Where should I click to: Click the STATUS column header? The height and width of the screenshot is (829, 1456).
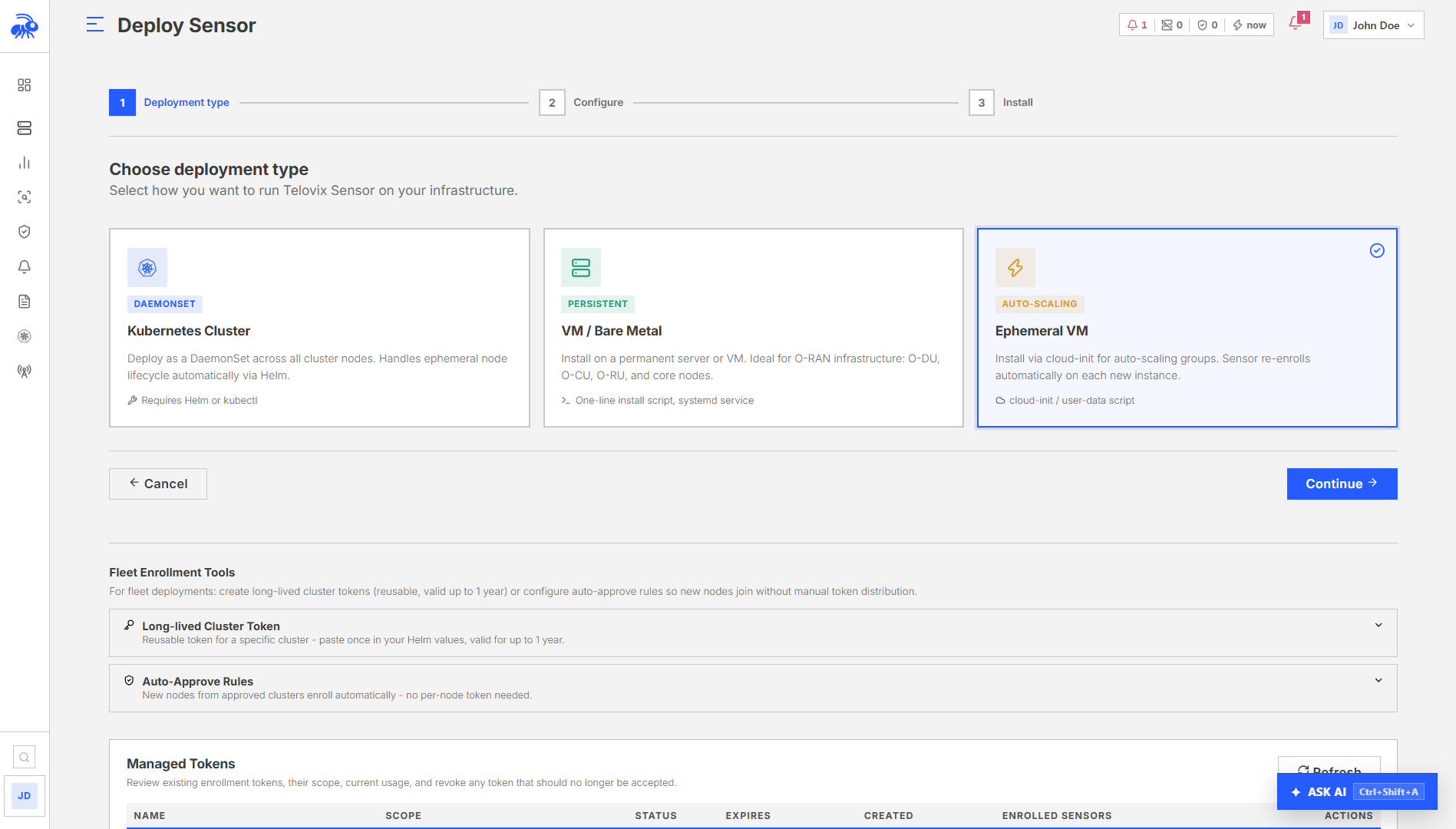tap(655, 816)
